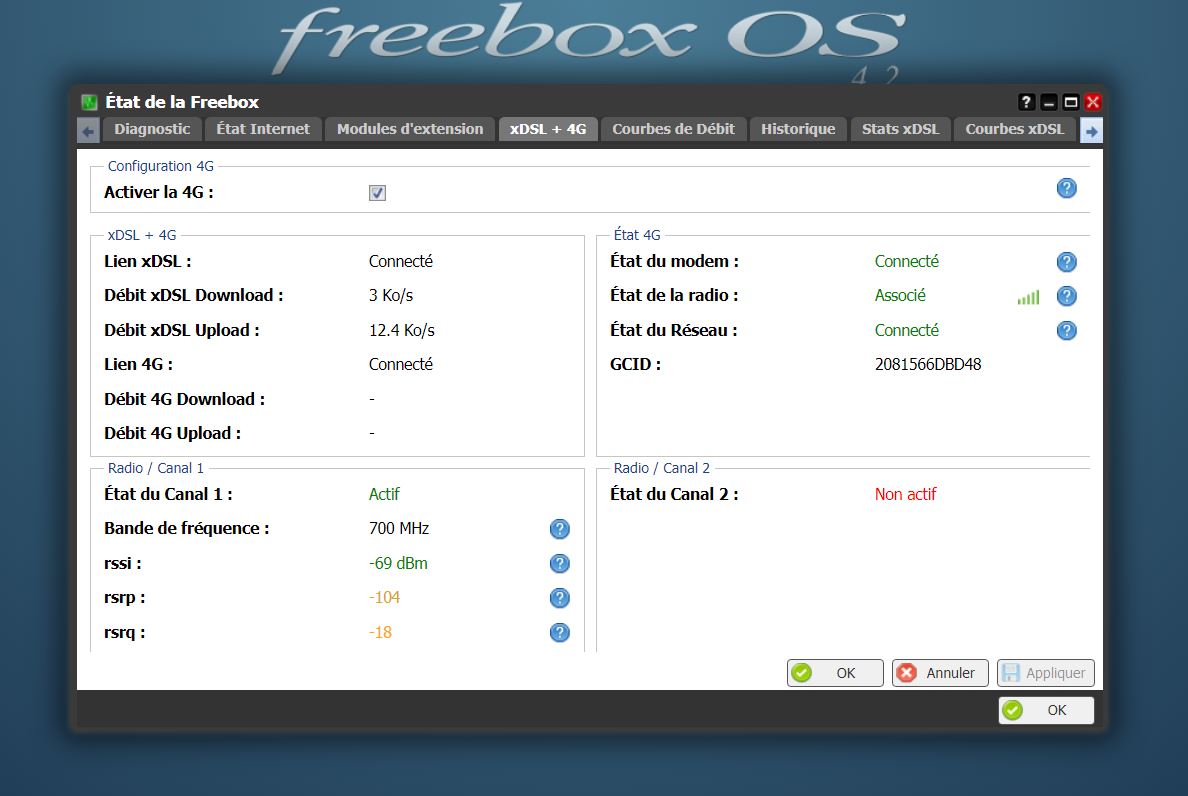Open the Modules d'extension tab
The height and width of the screenshot is (796, 1188).
pyautogui.click(x=410, y=129)
